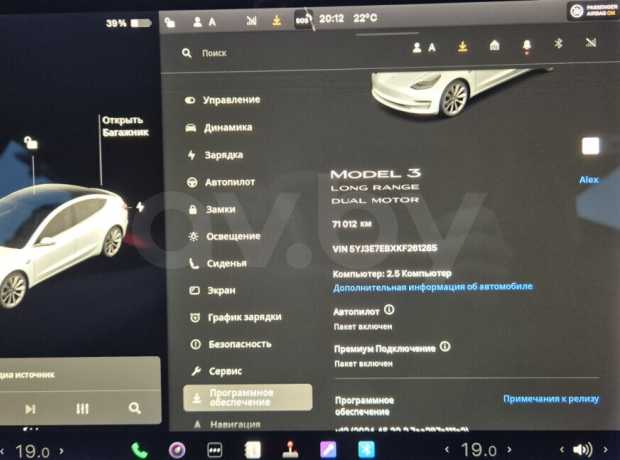Decrease volume with left arrow
This screenshot has width=620, height=460.
click(562, 450)
